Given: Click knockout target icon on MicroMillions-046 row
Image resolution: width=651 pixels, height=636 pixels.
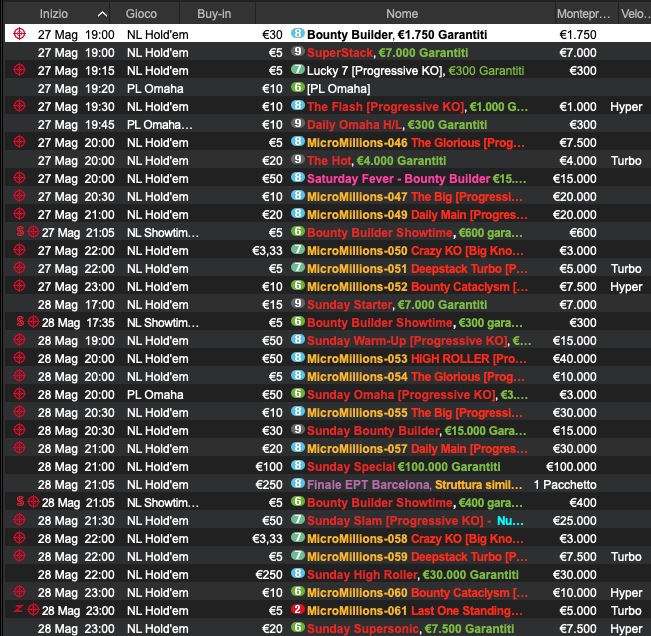Looking at the screenshot, I should (x=20, y=142).
